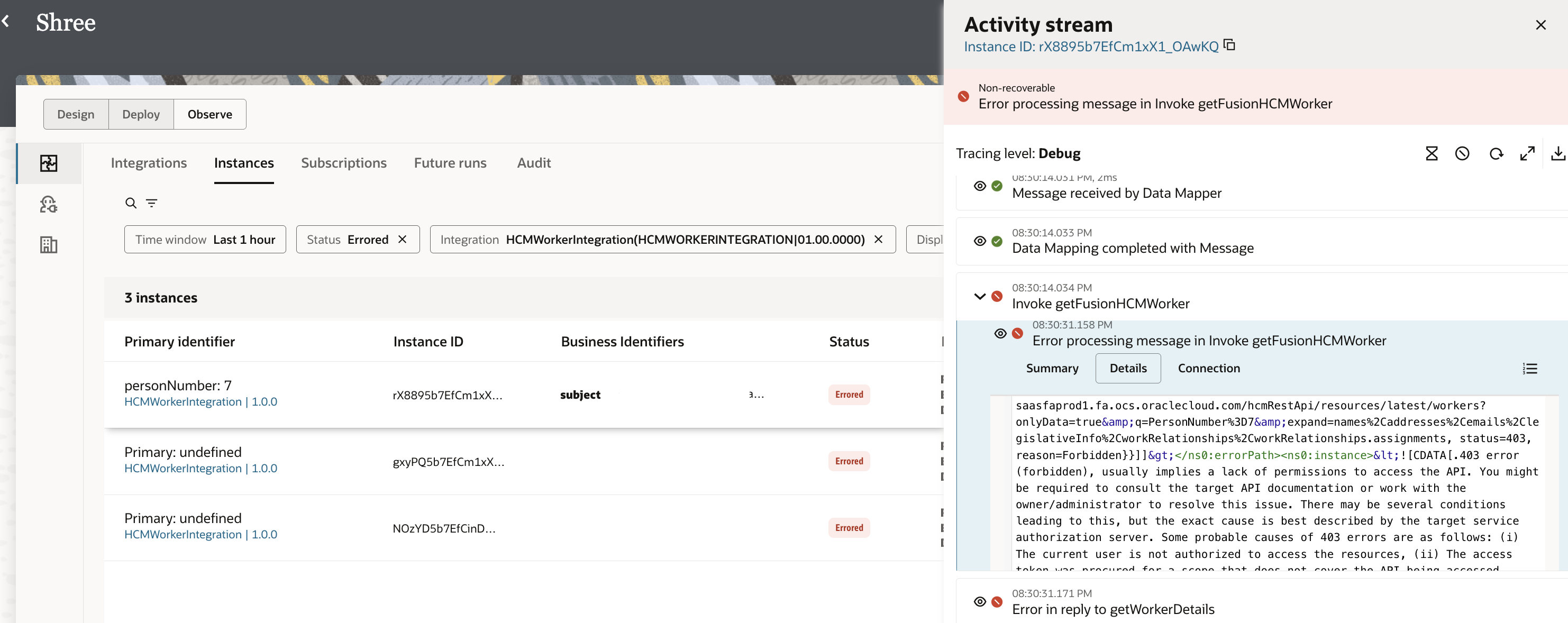Viewport: 1568px width, 623px height.
Task: Toggle eye icon for Data Mapping completed
Action: point(979,241)
